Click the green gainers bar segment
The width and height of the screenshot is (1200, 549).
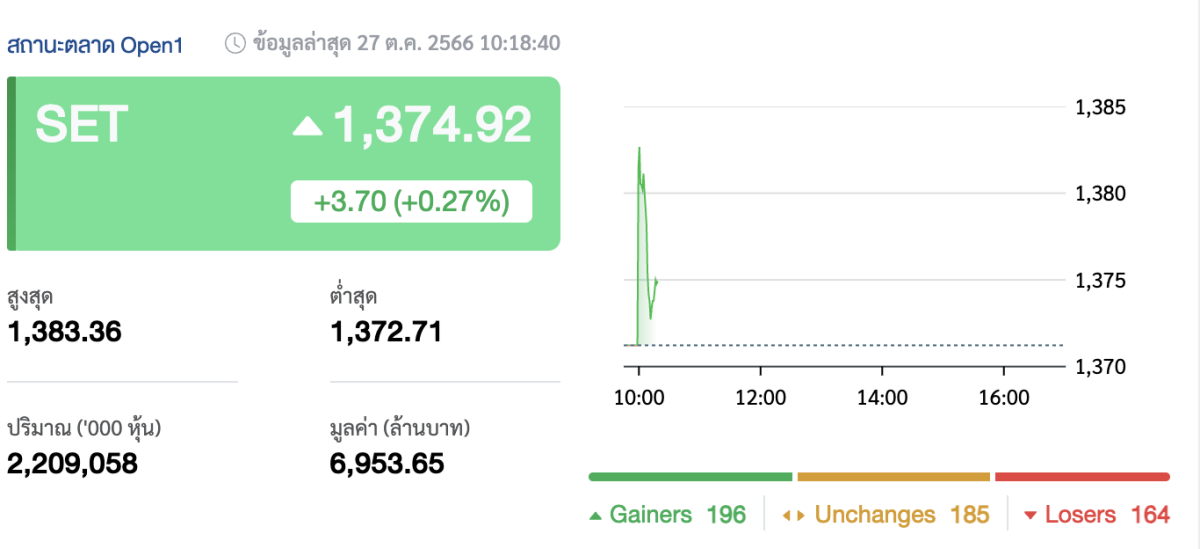[x=690, y=477]
